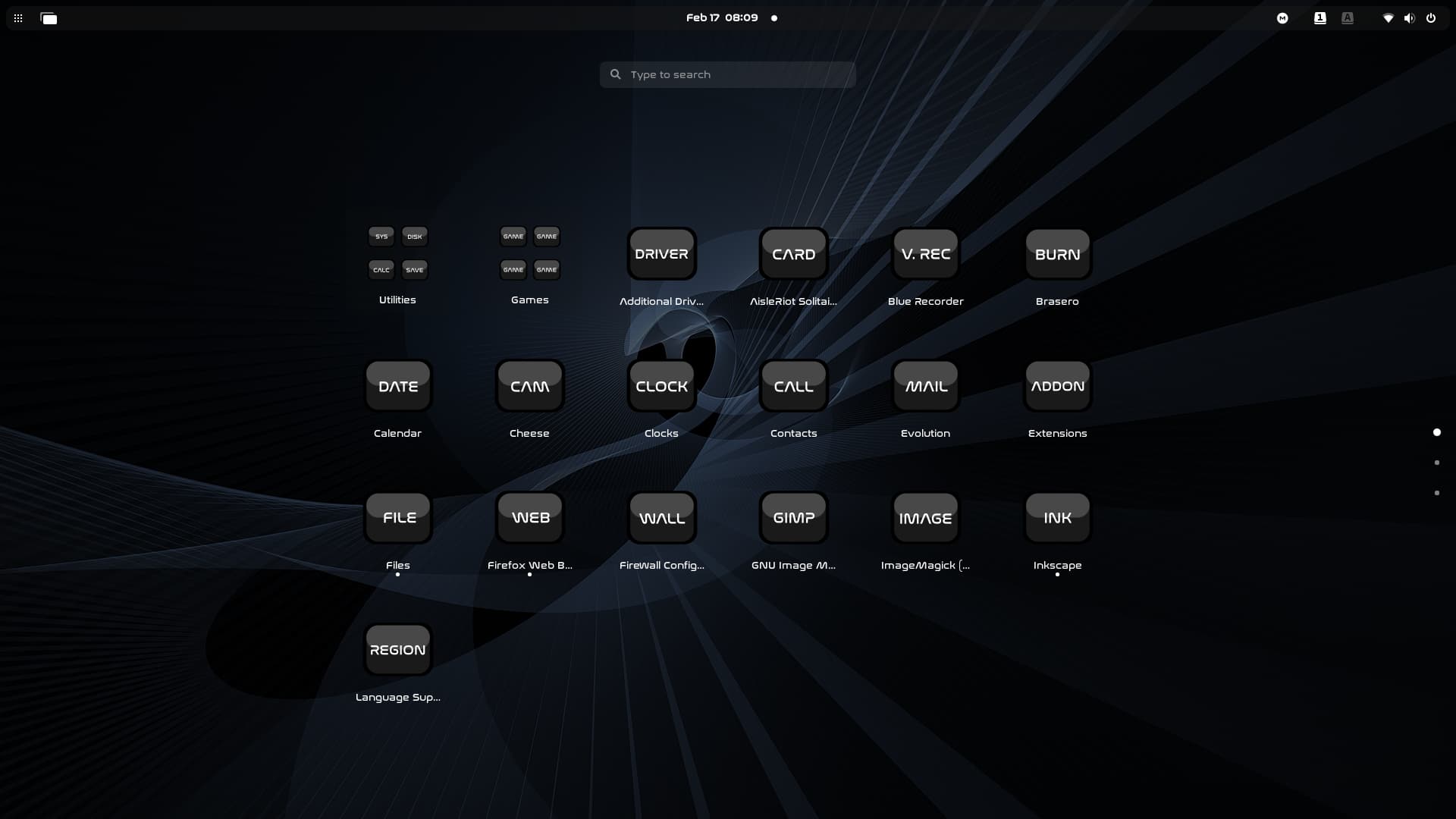This screenshot has height=819, width=1456.
Task: Launch Inkscape vector editor
Action: click(x=1057, y=519)
